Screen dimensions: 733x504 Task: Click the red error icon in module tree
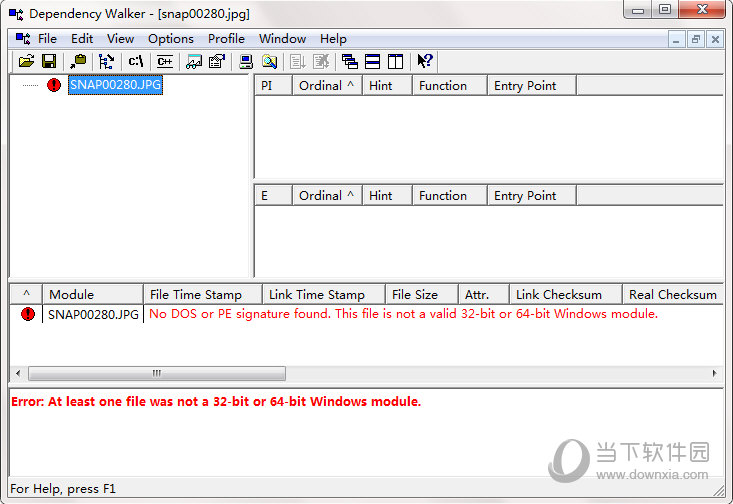54,85
